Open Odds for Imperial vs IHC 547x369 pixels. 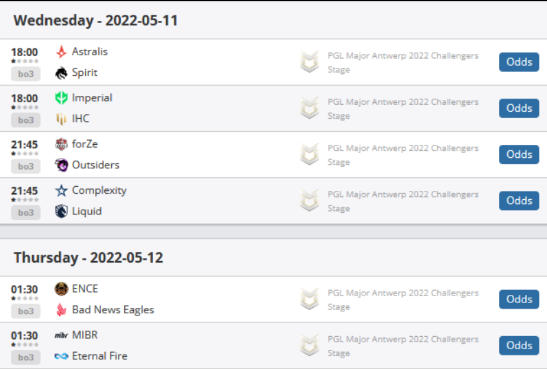pyautogui.click(x=519, y=108)
